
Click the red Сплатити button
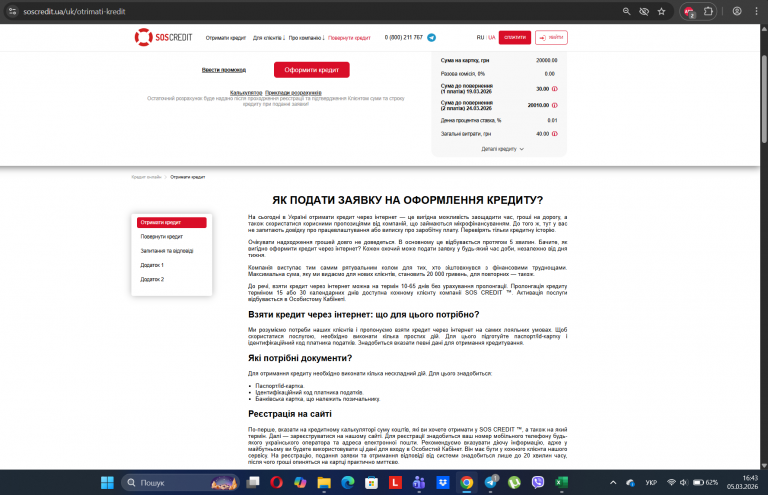pyautogui.click(x=515, y=38)
